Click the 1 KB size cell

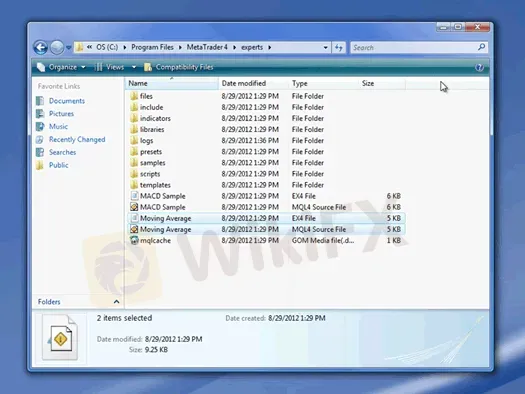pos(394,240)
